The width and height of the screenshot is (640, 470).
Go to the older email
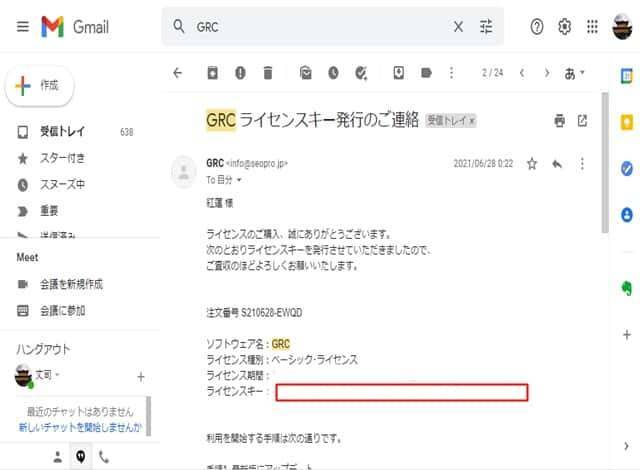tap(547, 73)
